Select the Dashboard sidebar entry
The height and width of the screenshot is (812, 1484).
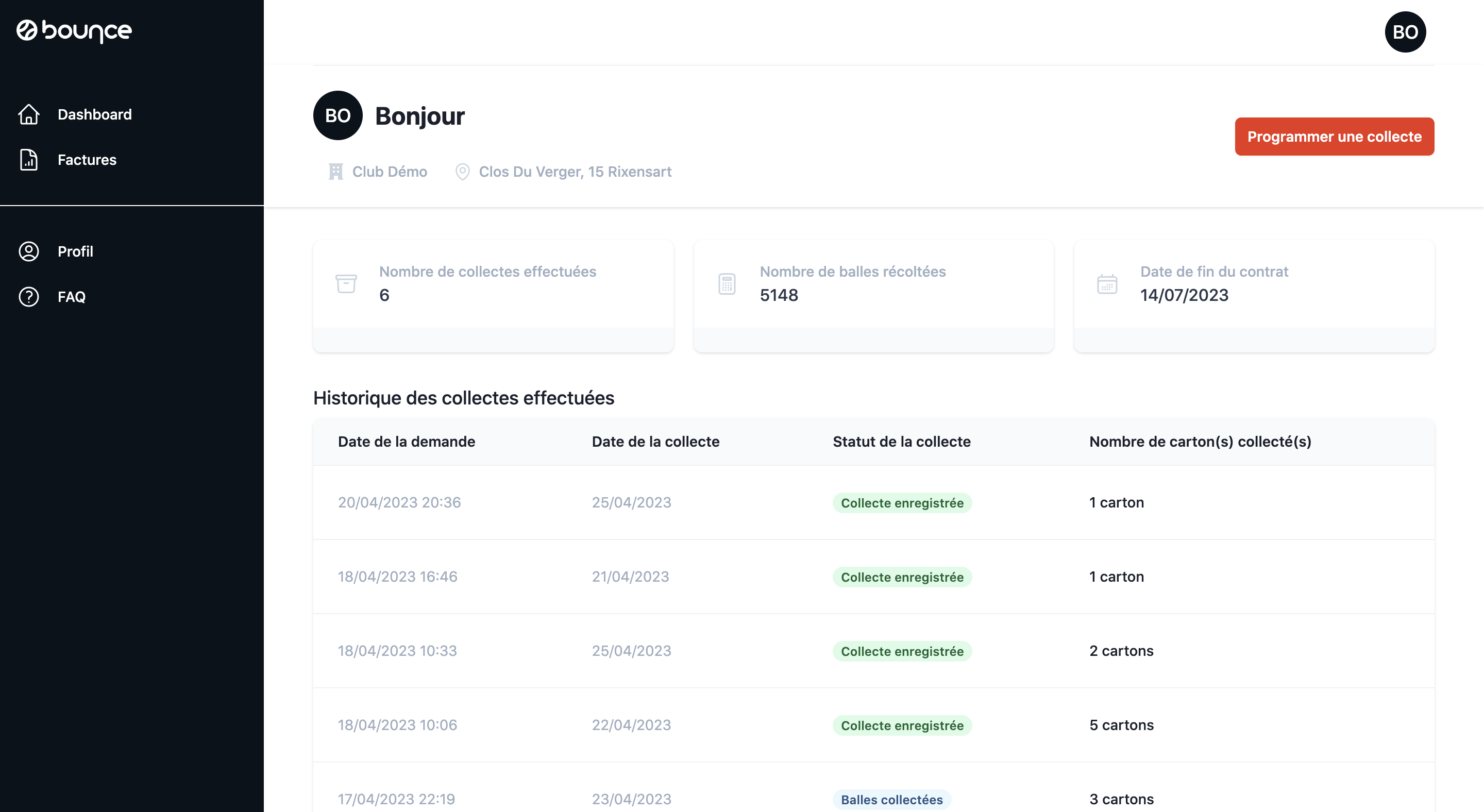click(94, 114)
